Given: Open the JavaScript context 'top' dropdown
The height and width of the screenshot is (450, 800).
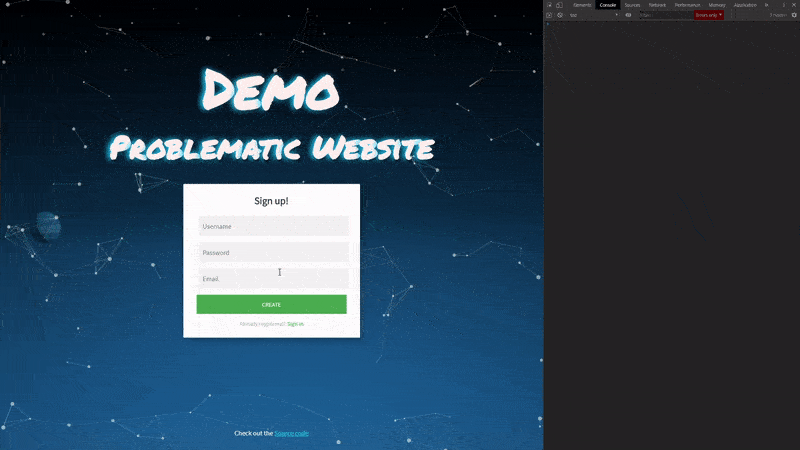Looking at the screenshot, I should 593,15.
